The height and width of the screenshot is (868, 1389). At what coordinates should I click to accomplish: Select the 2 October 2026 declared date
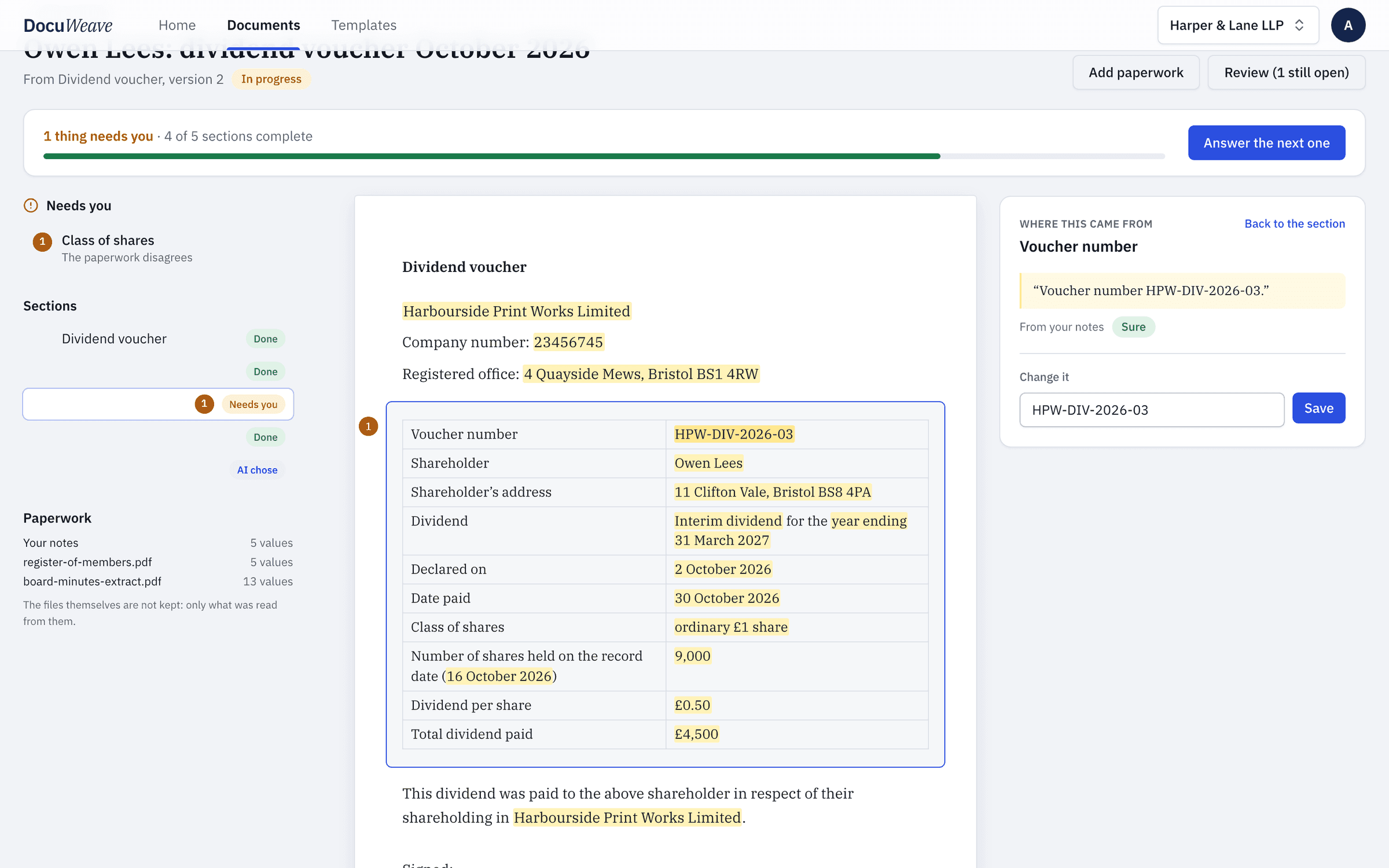point(722,569)
